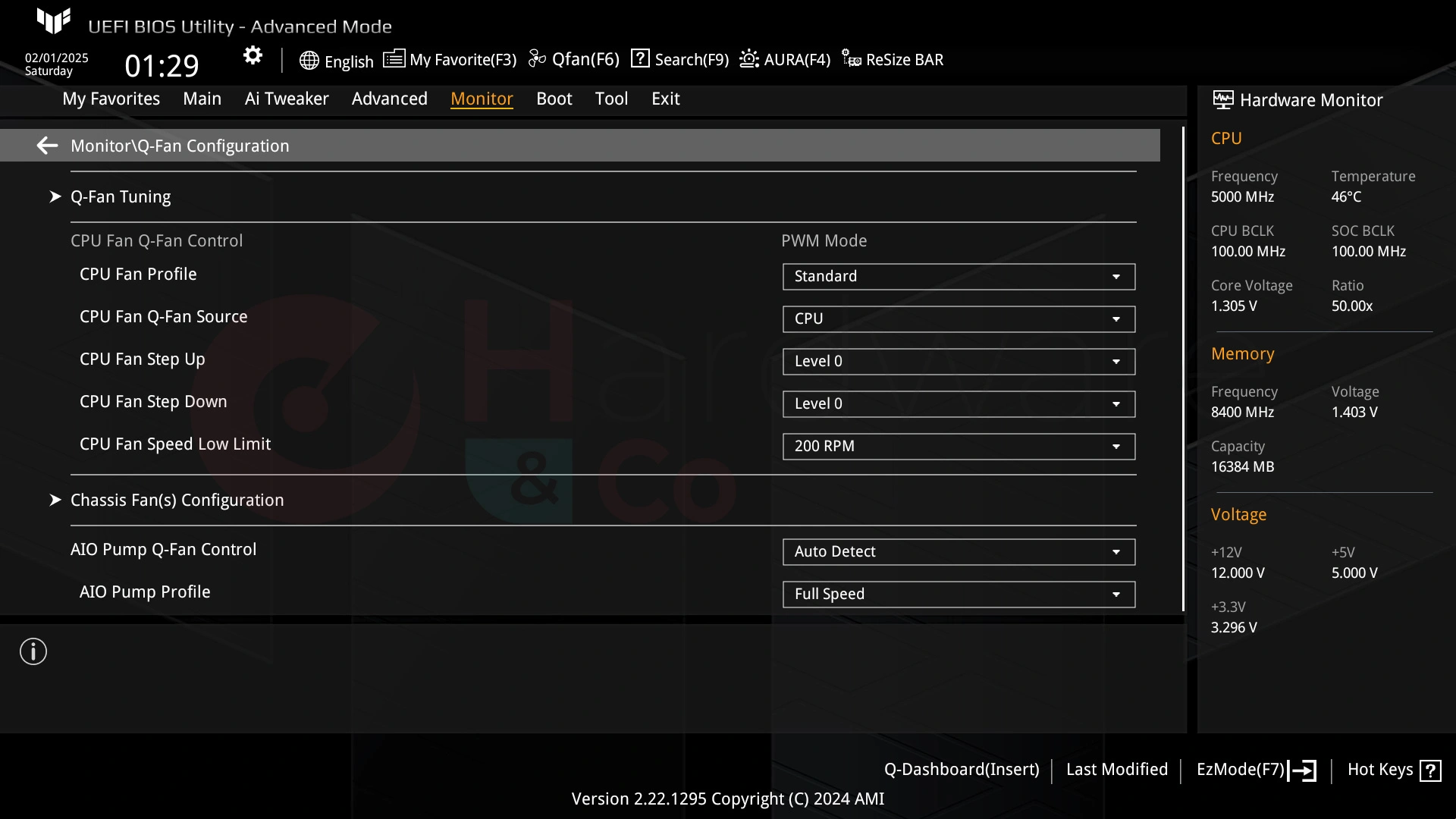
Task: Click the CPU Fan Step Up label
Action: point(142,359)
